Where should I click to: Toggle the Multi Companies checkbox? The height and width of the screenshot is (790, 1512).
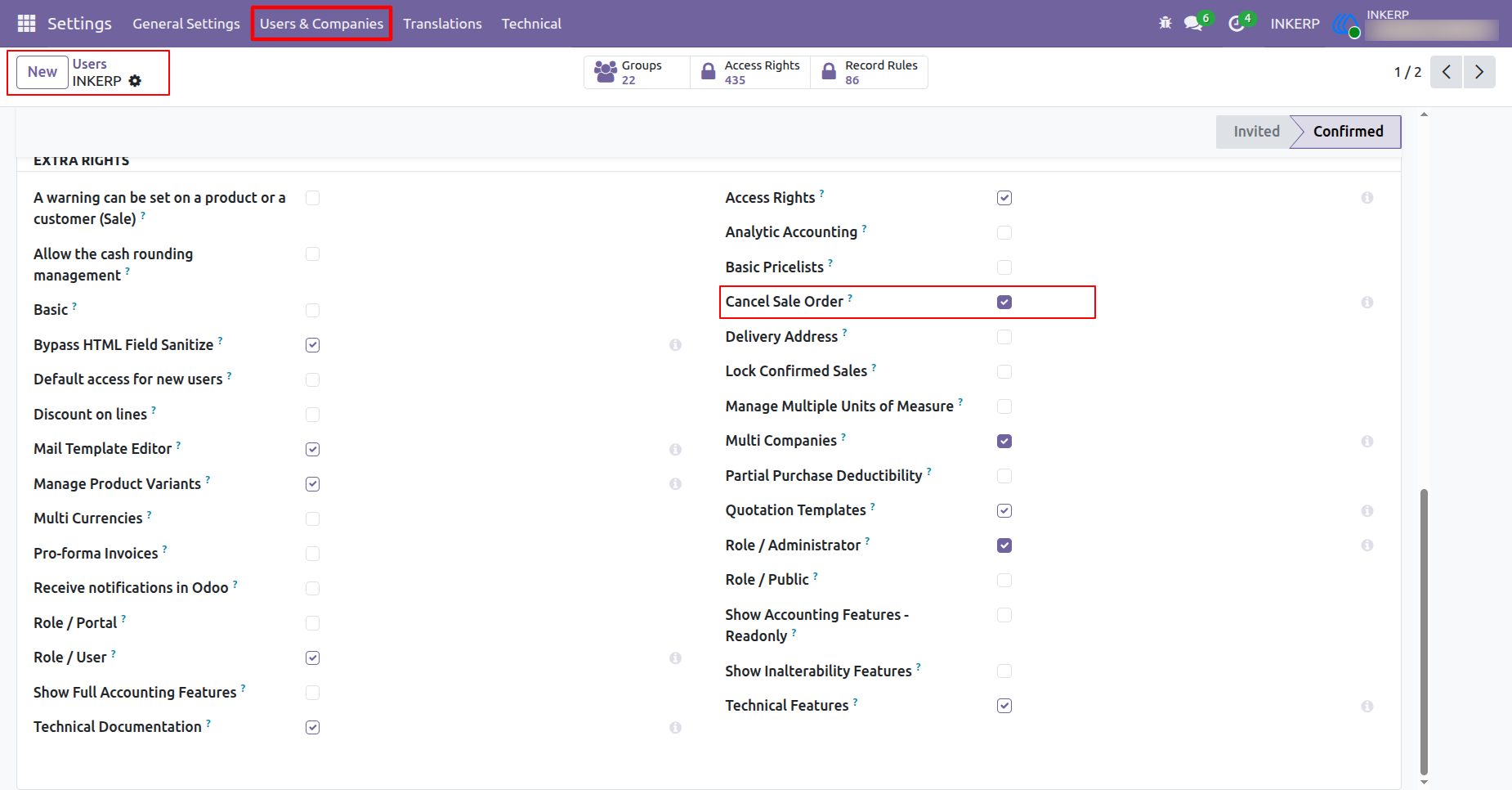point(1004,442)
